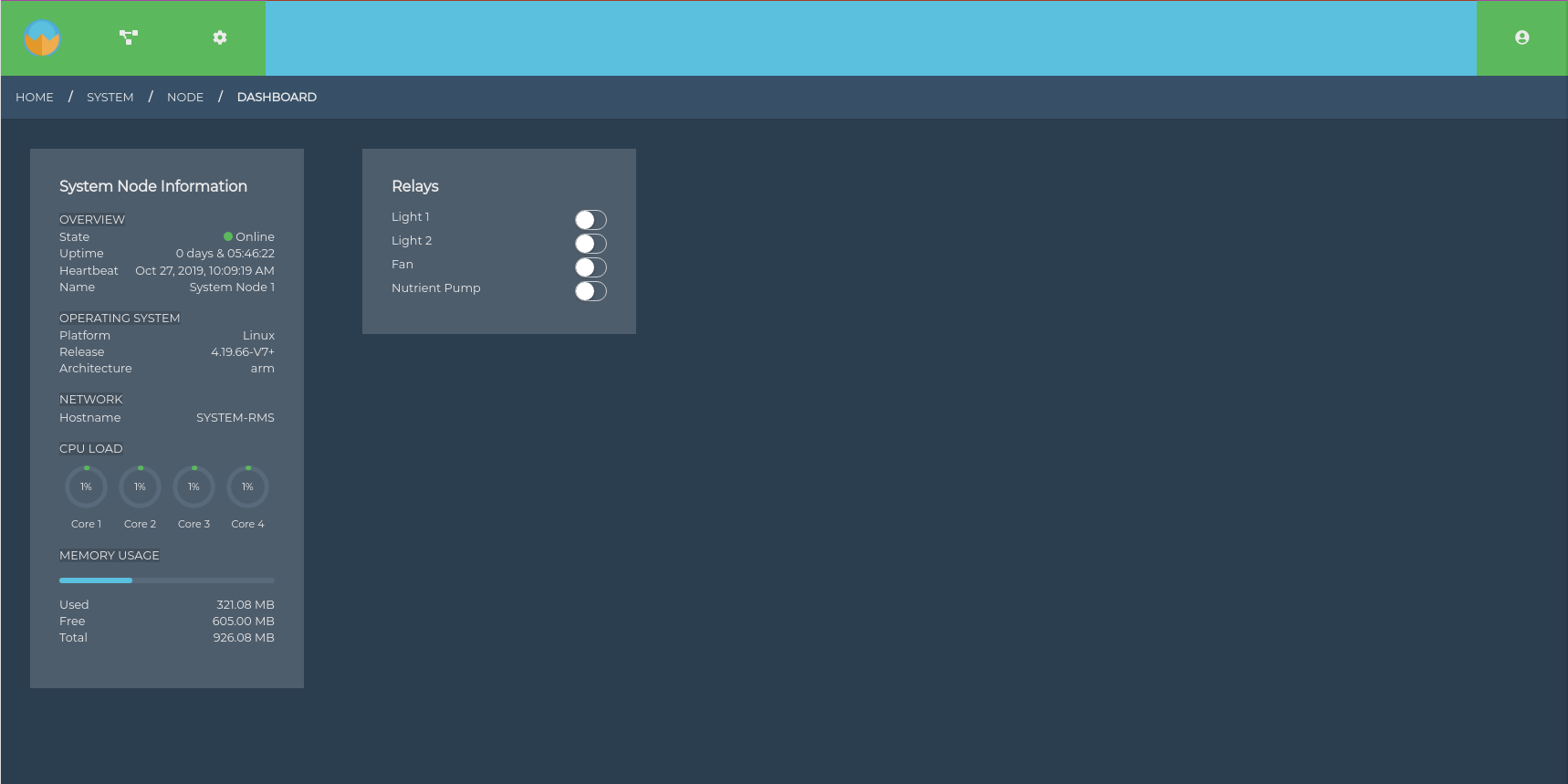Navigate to SYSTEM breadcrumb link

click(110, 97)
